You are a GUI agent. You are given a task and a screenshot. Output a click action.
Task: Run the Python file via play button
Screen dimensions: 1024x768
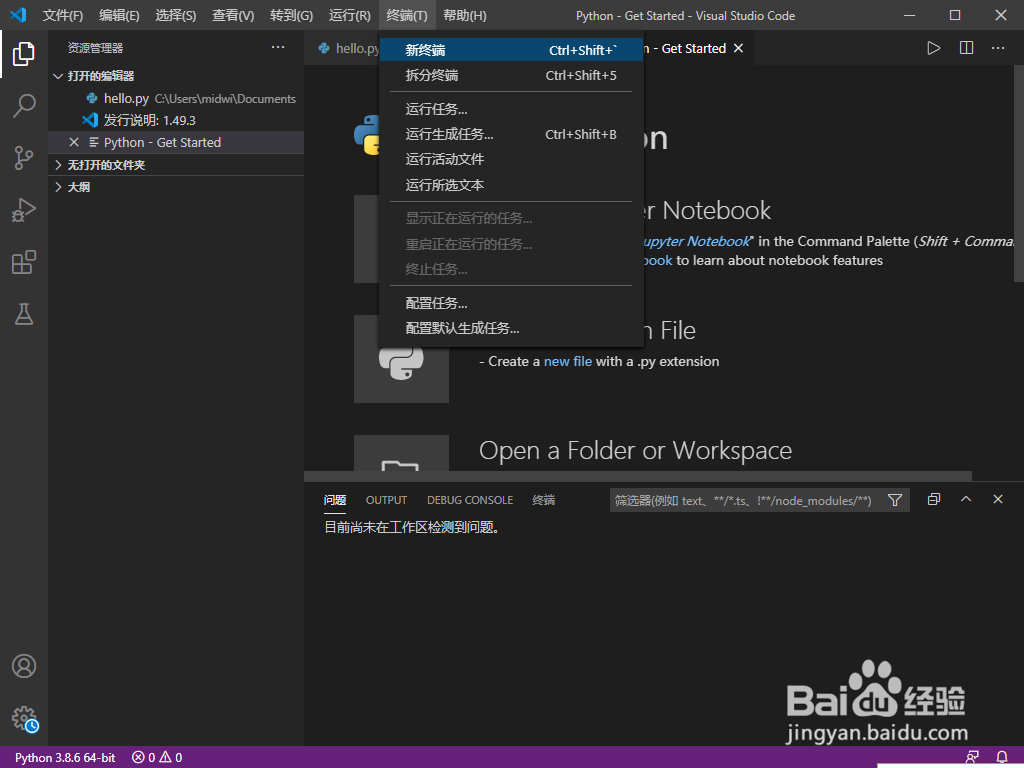pos(933,47)
